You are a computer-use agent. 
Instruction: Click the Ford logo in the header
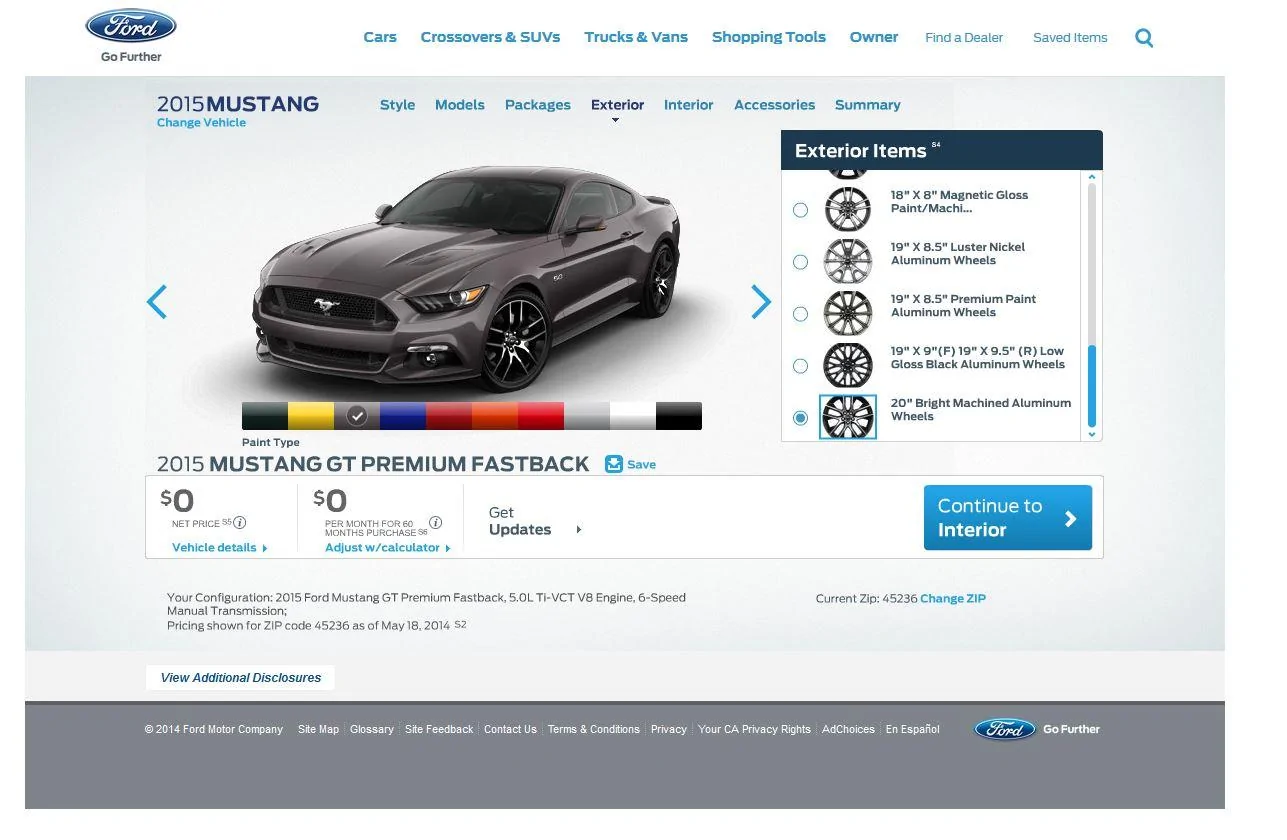click(x=131, y=27)
